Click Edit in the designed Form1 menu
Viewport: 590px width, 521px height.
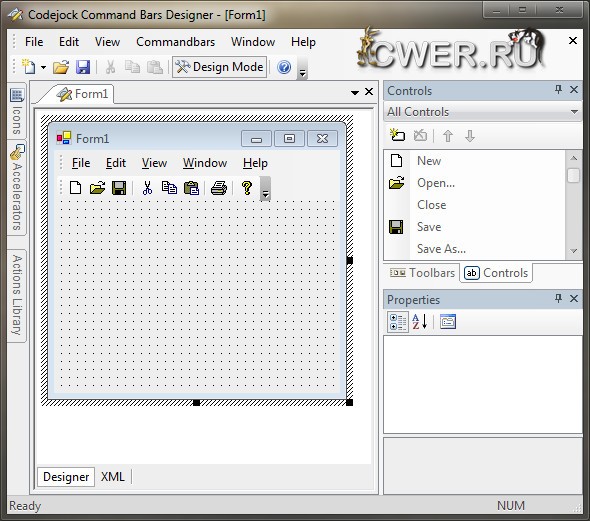click(116, 163)
